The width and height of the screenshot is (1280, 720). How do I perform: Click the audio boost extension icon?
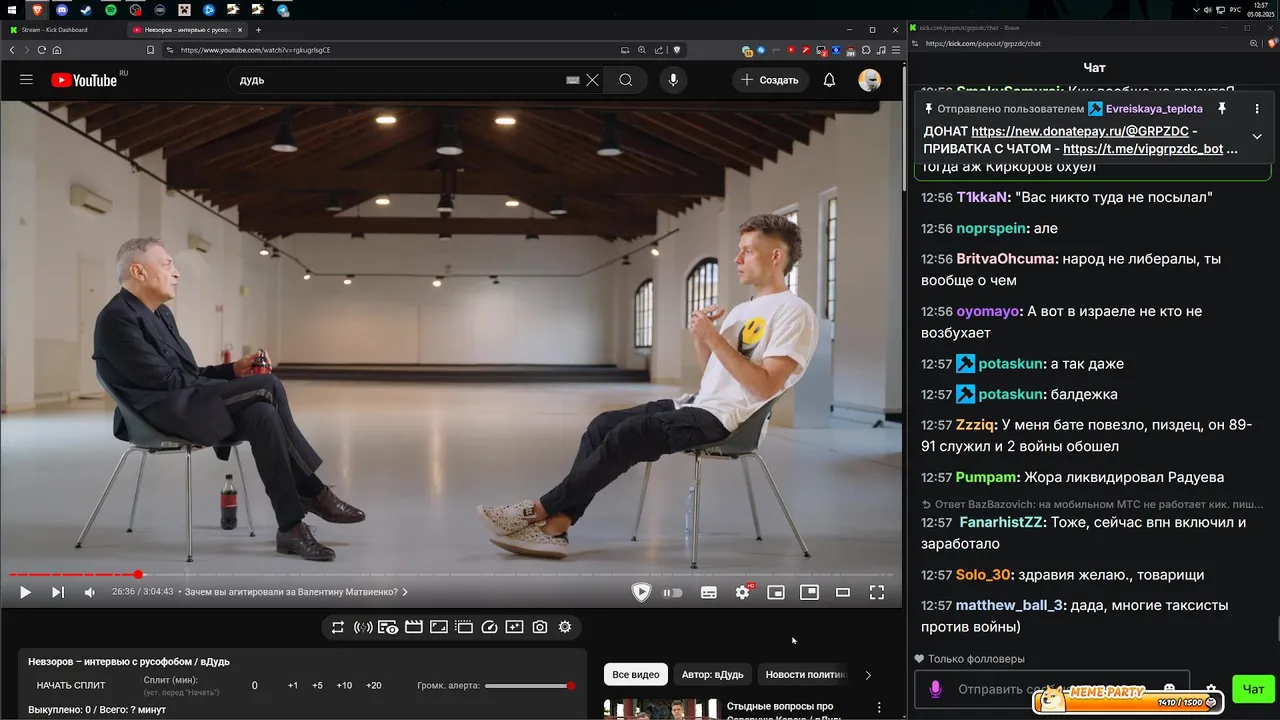[363, 627]
